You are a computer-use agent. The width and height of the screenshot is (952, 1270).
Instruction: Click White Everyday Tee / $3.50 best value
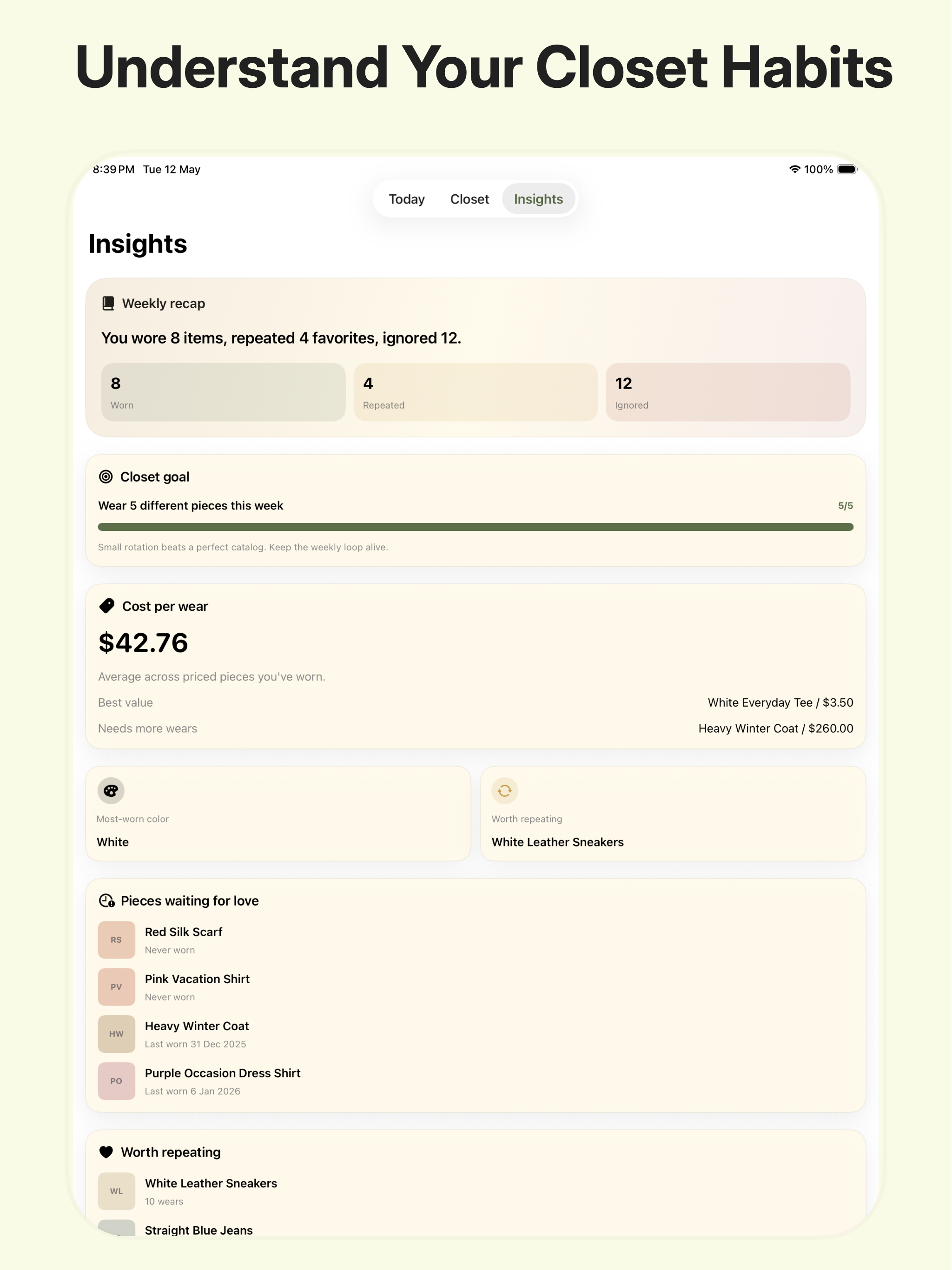tap(780, 703)
